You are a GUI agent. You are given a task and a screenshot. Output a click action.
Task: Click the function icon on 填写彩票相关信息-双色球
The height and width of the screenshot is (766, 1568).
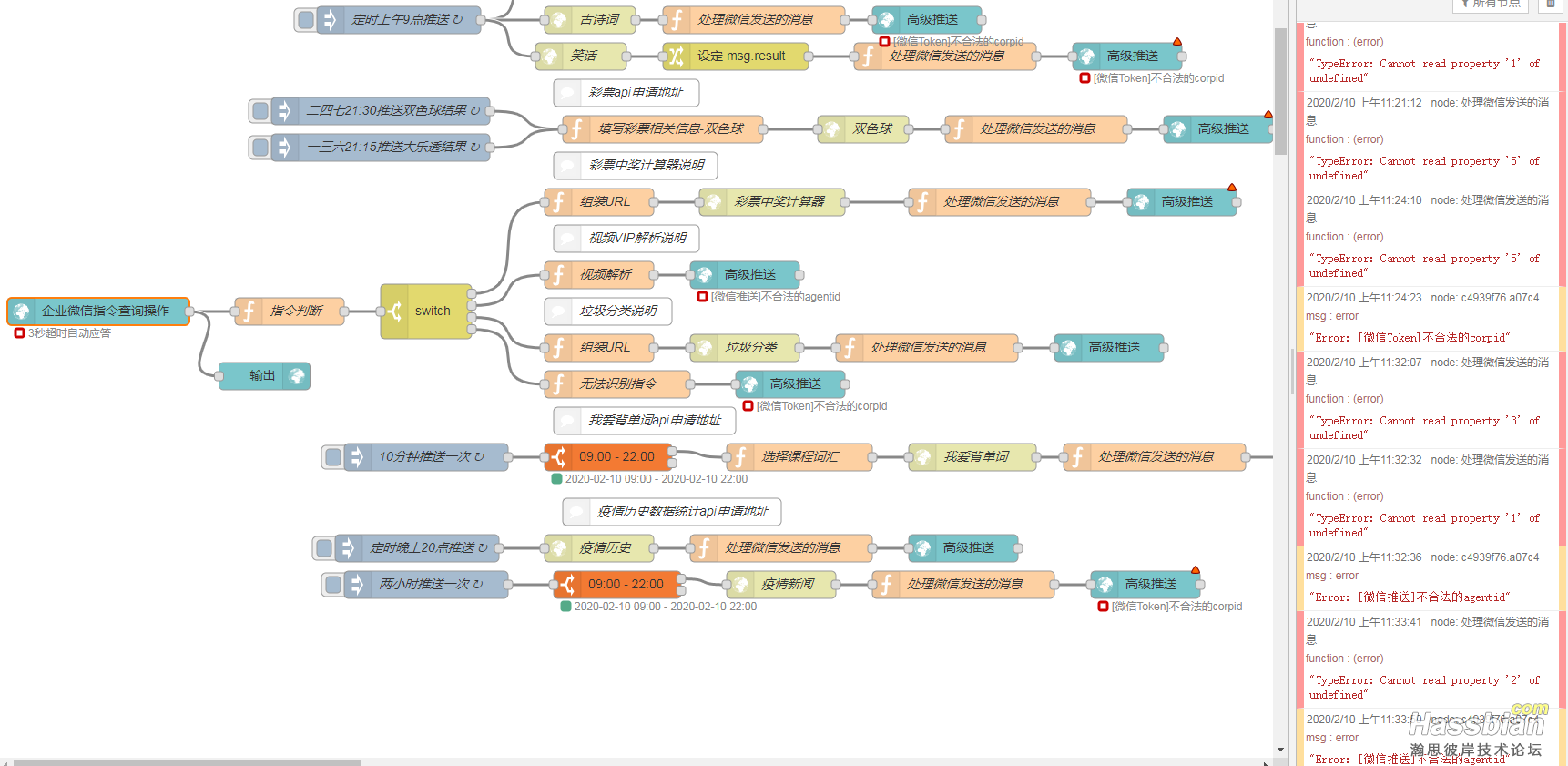pyautogui.click(x=576, y=128)
